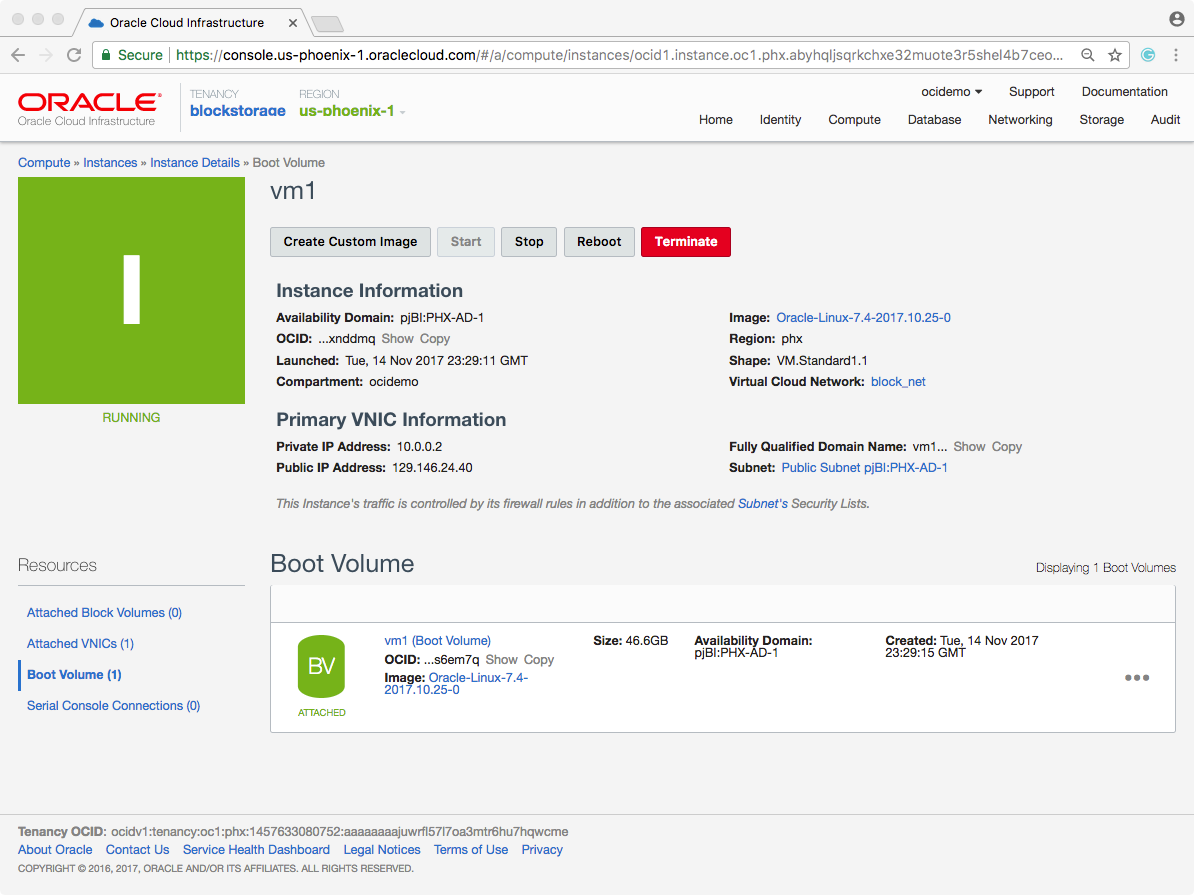Click the green BV boot volume icon

pos(321,667)
